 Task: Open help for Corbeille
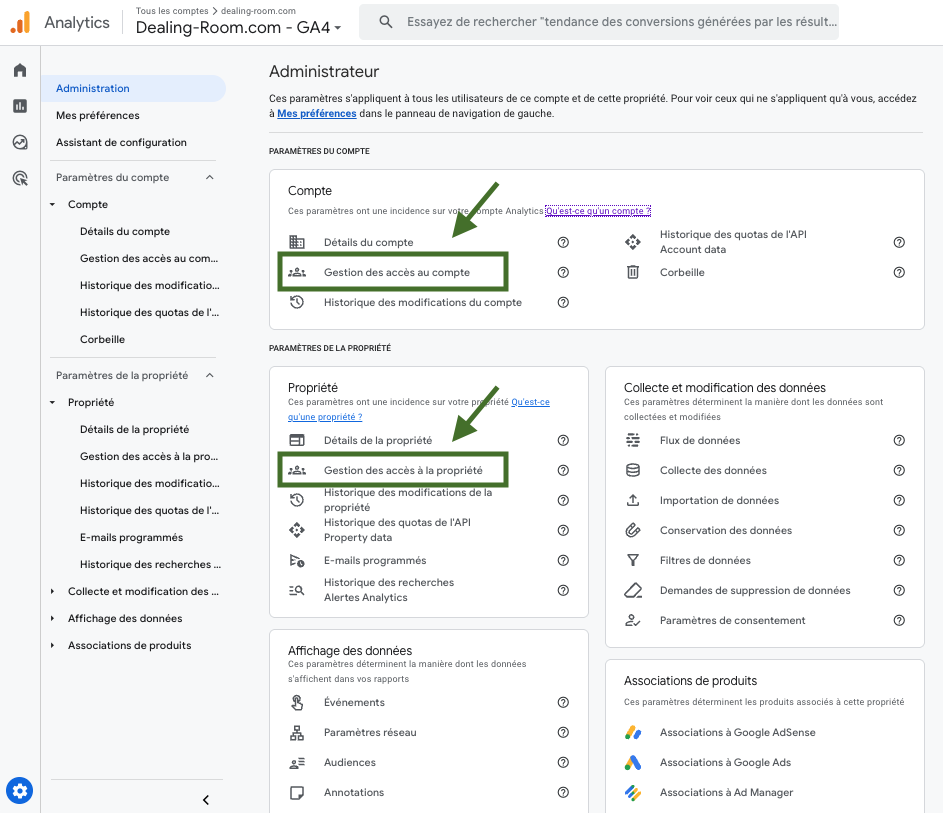(x=899, y=272)
